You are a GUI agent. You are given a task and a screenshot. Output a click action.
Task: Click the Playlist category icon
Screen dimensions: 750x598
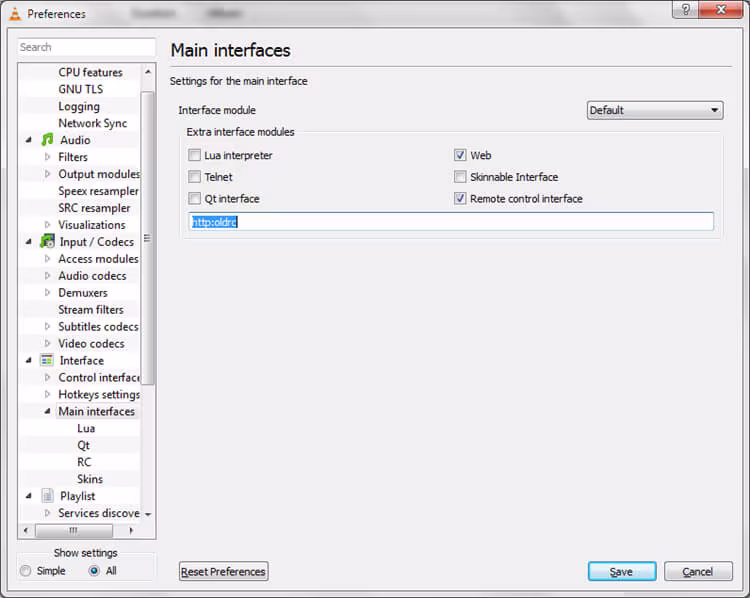click(x=47, y=496)
